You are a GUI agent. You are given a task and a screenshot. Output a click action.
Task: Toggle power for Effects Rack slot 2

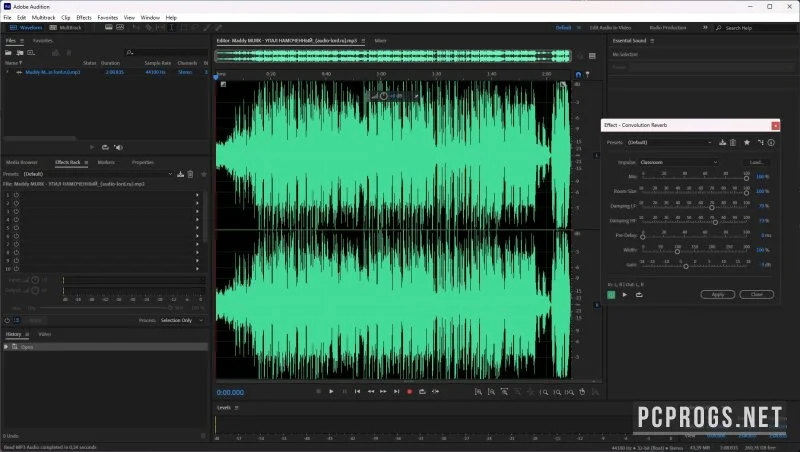16,203
